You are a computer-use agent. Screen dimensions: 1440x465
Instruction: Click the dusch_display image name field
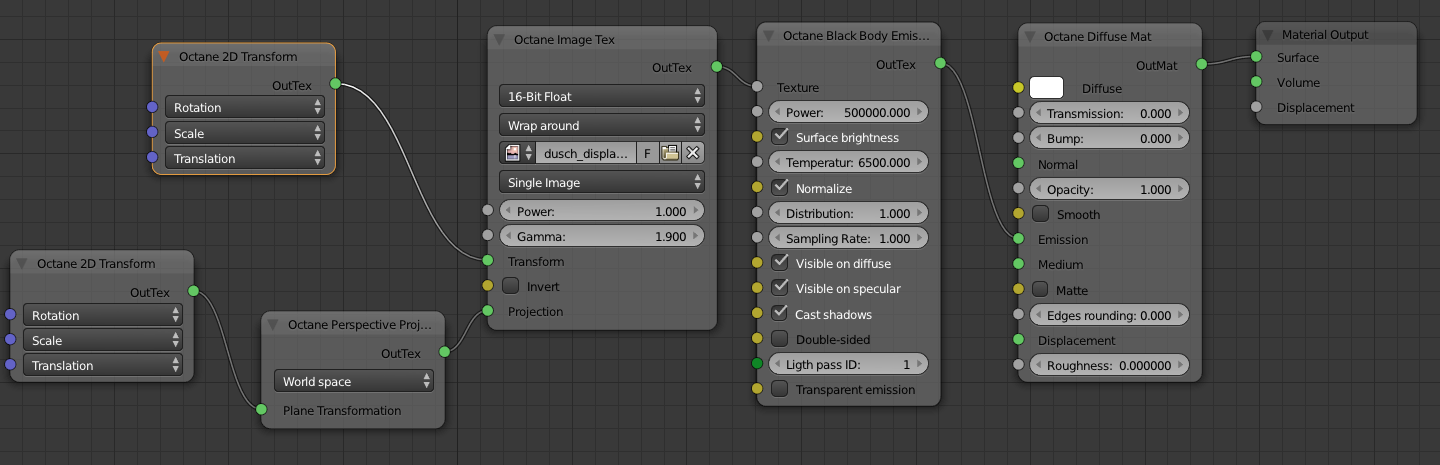tap(586, 153)
